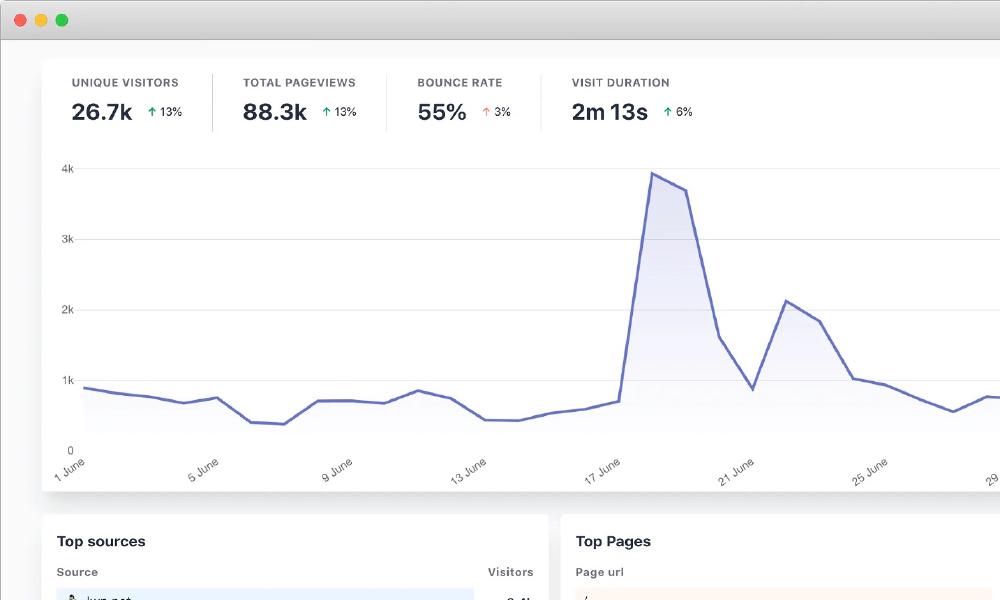Click the green maximize window button
The width and height of the screenshot is (1000, 600).
coord(62,20)
